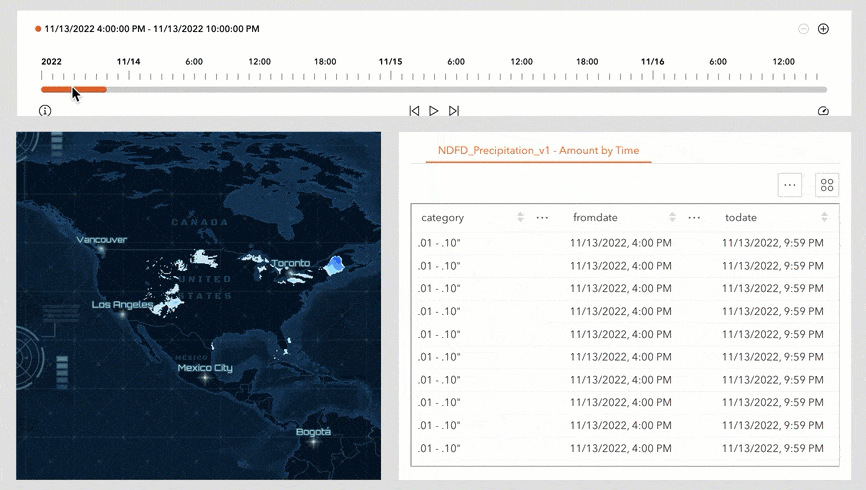The image size is (866, 490).
Task: Open fromdate column ellipsis options
Action: click(694, 217)
